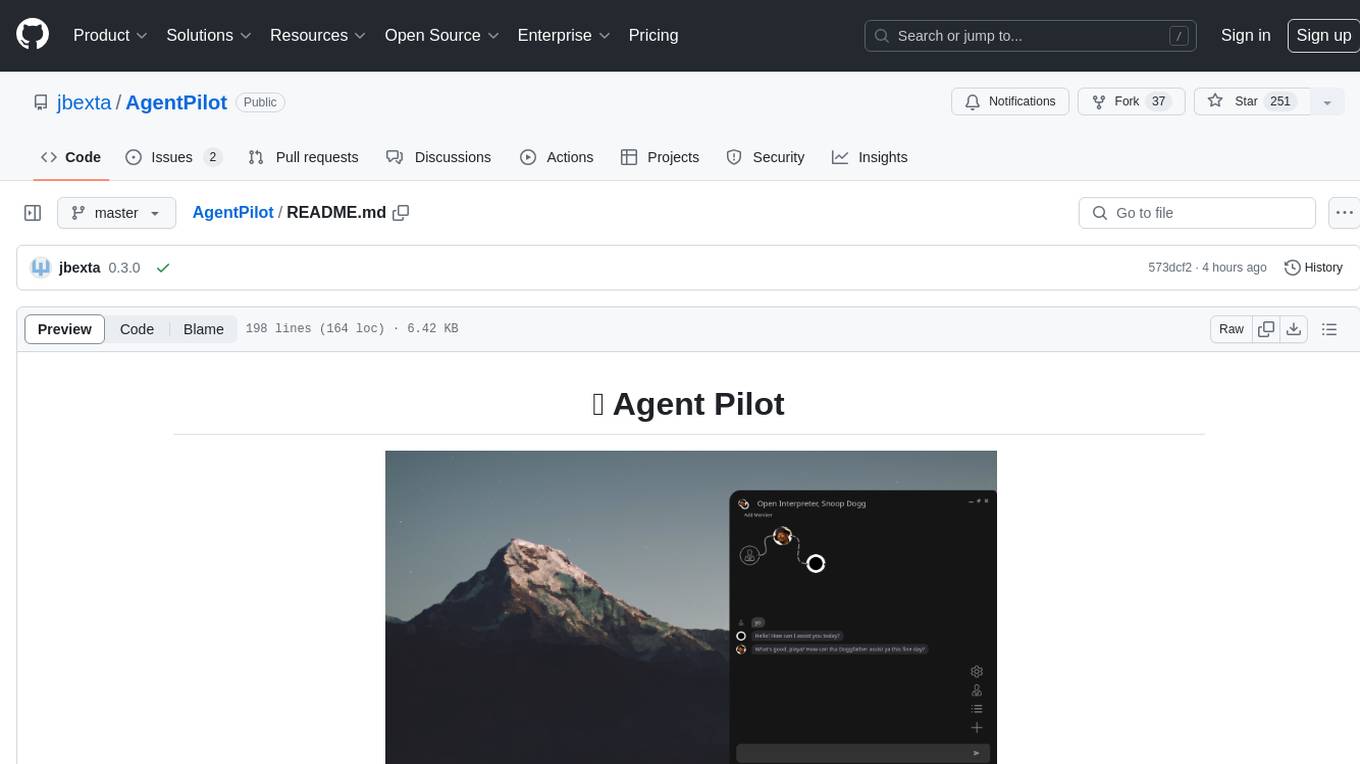Expand the Open Source menu
Image resolution: width=1360 pixels, height=764 pixels.
coord(442,35)
